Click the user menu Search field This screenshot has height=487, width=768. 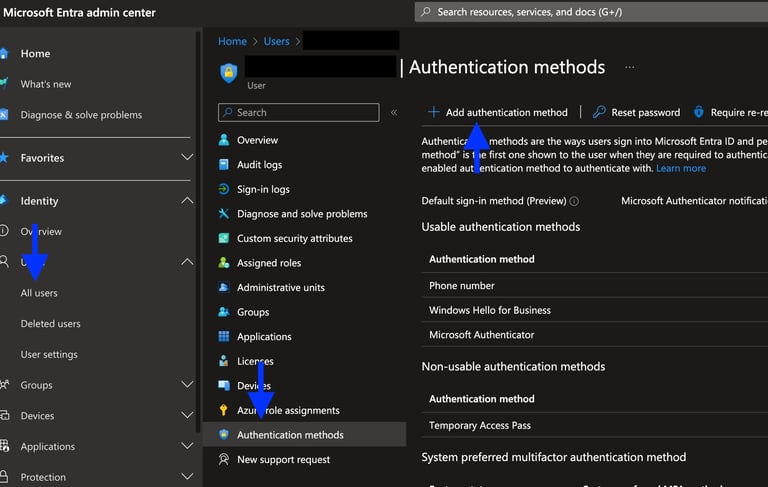coord(298,112)
